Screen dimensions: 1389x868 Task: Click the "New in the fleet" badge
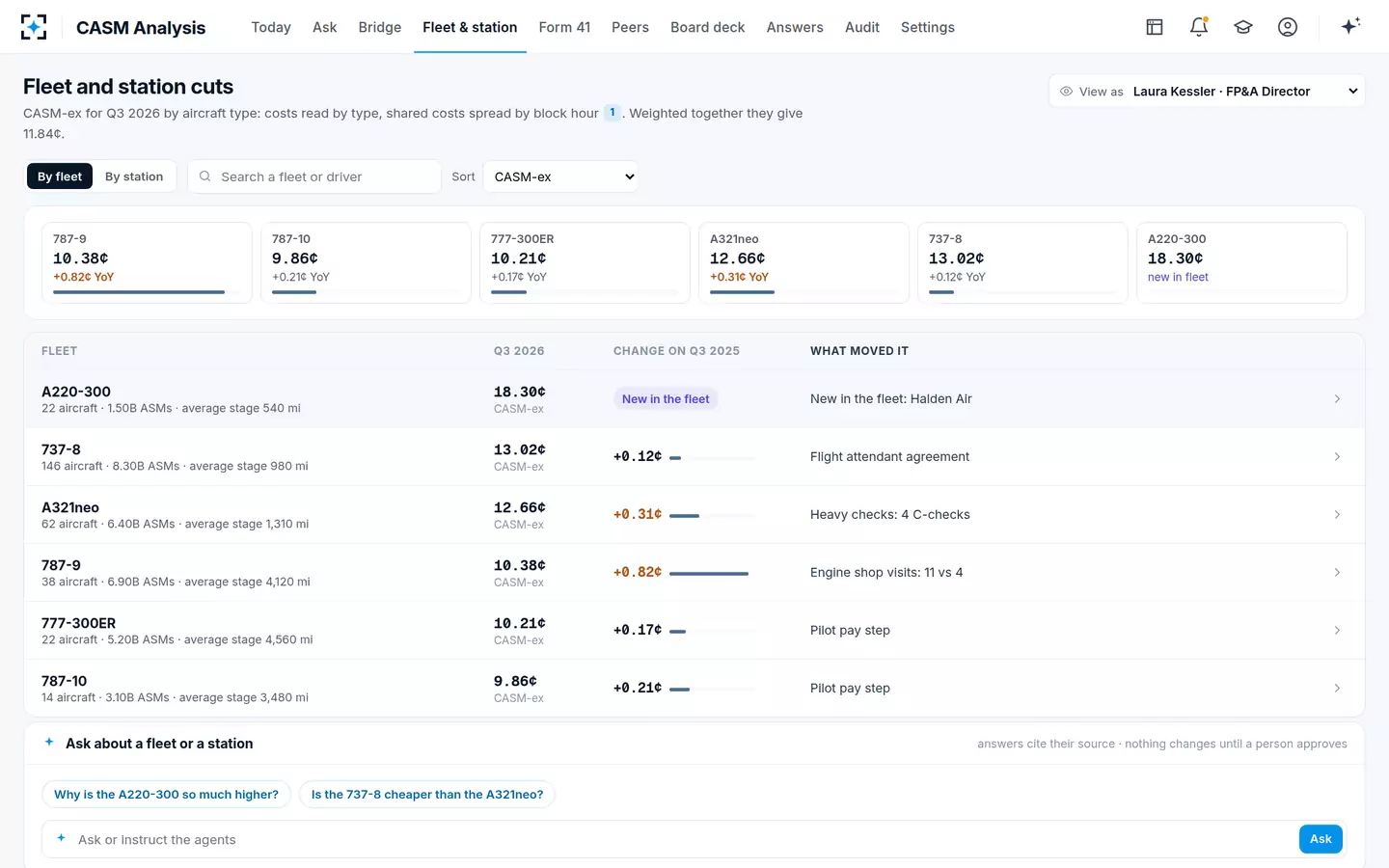666,399
